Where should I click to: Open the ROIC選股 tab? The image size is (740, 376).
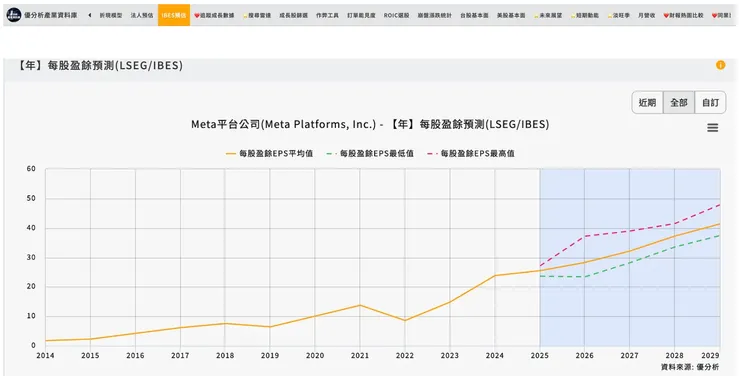tap(396, 16)
